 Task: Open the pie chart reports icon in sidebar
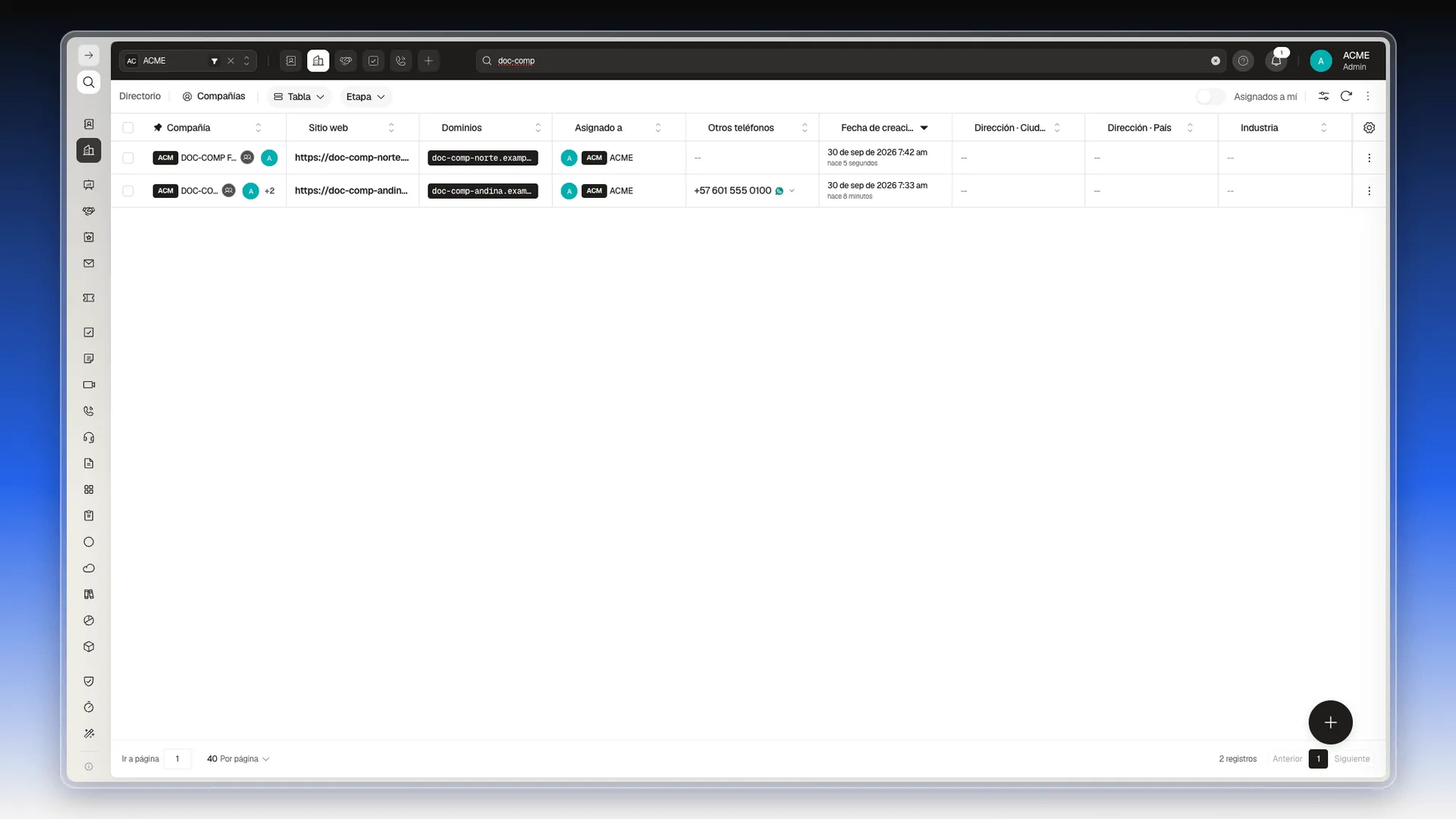[x=89, y=620]
